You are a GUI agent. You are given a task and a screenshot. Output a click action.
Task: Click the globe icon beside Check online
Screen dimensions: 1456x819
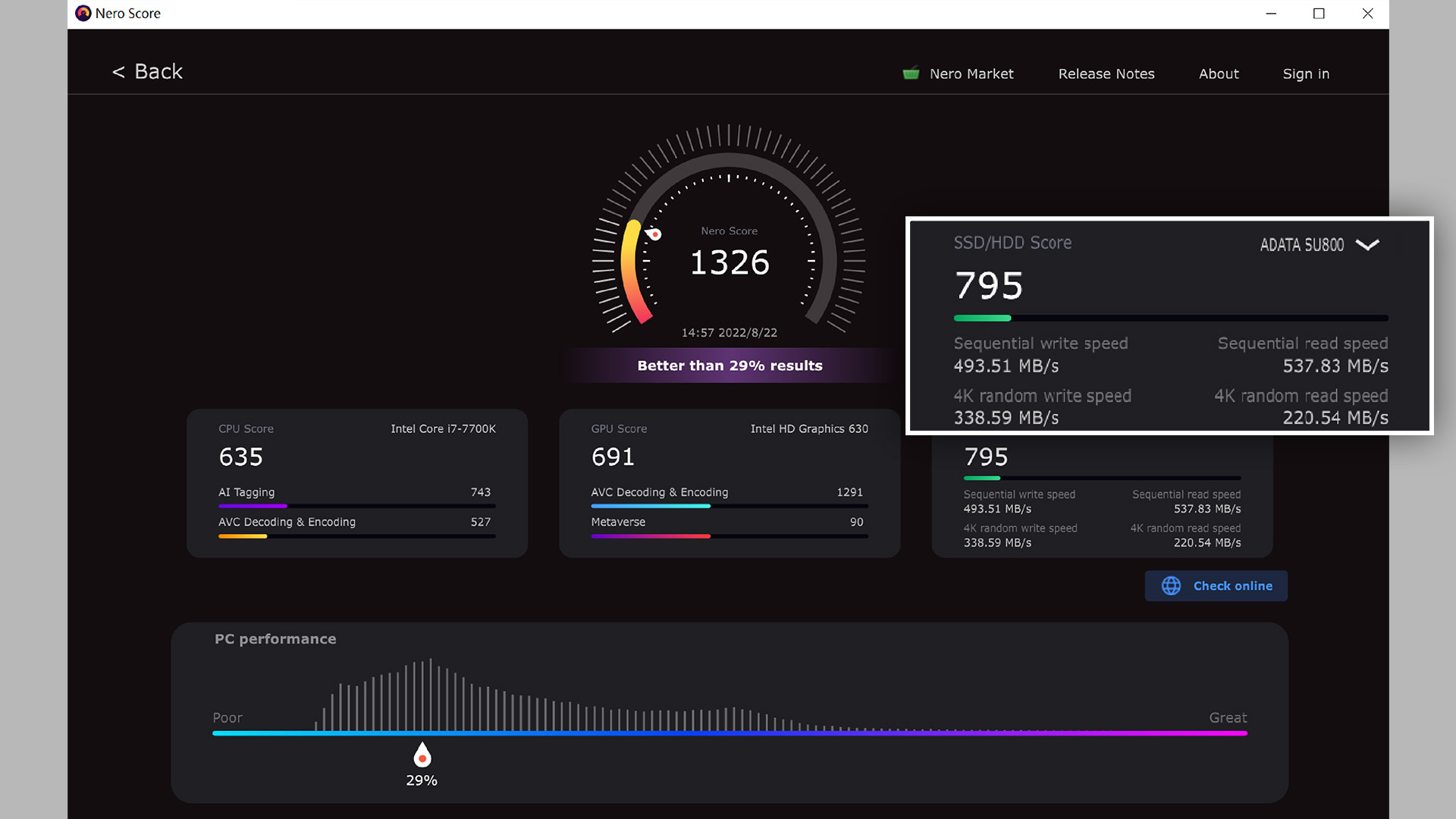1170,585
